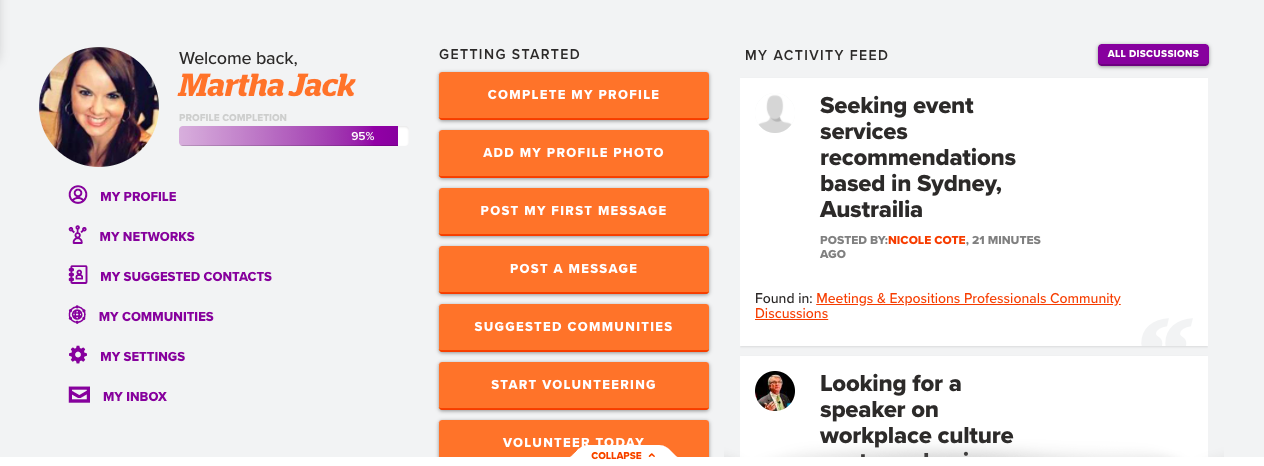Click the Start Volunteering button

pos(573,385)
